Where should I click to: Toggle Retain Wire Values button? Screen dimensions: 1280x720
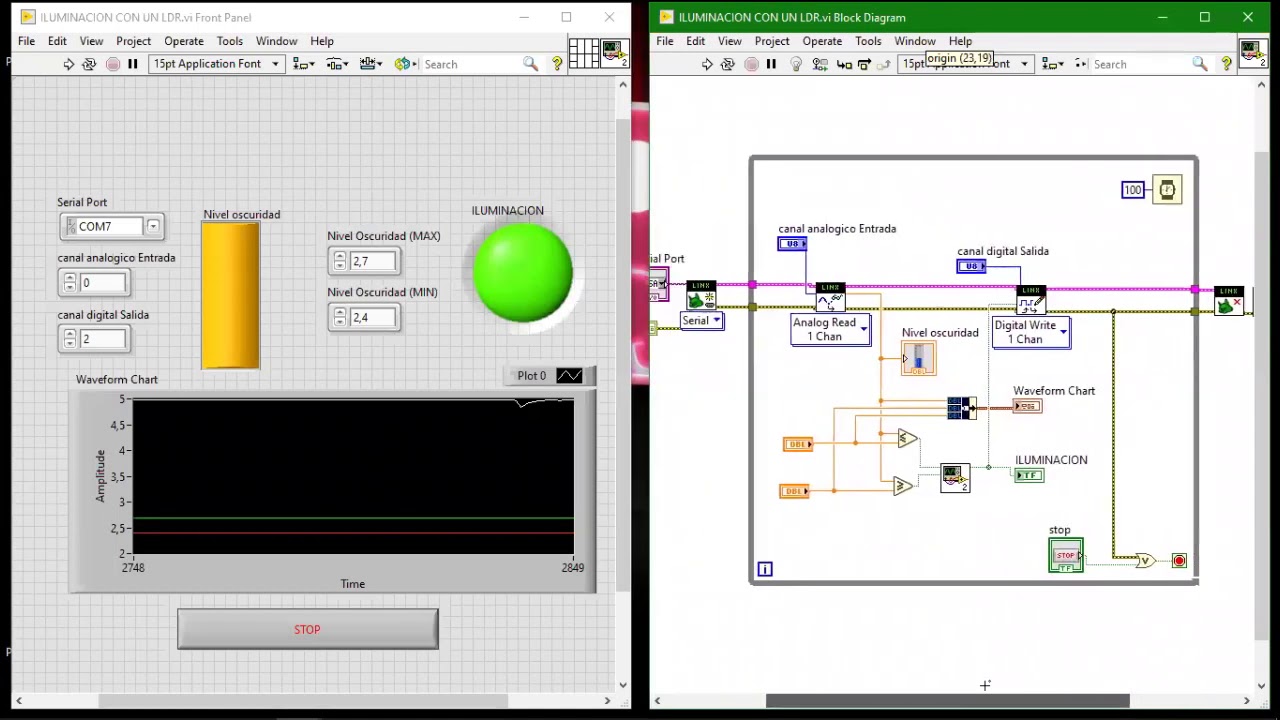(820, 64)
